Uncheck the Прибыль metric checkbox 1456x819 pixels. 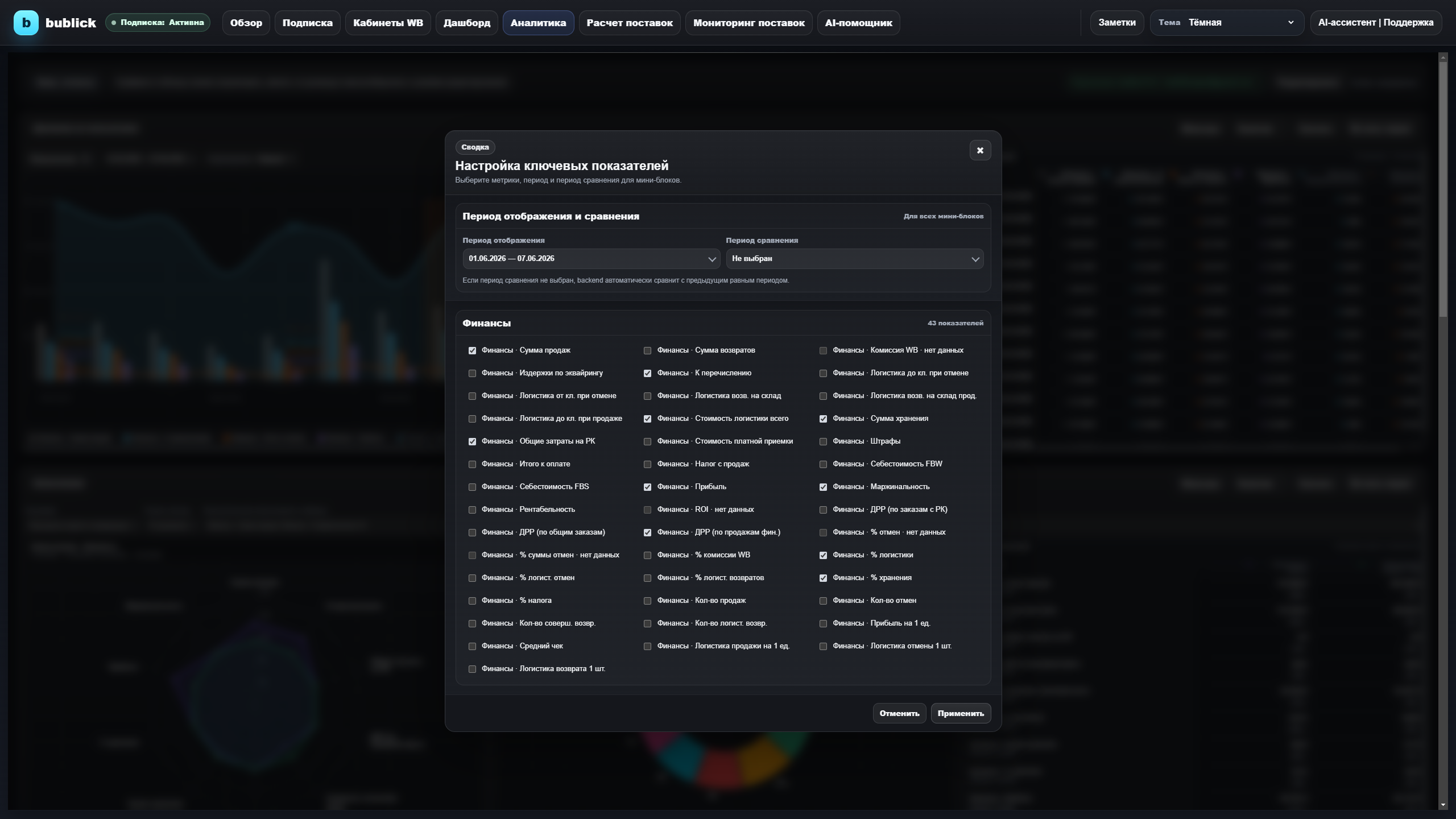coord(647,487)
